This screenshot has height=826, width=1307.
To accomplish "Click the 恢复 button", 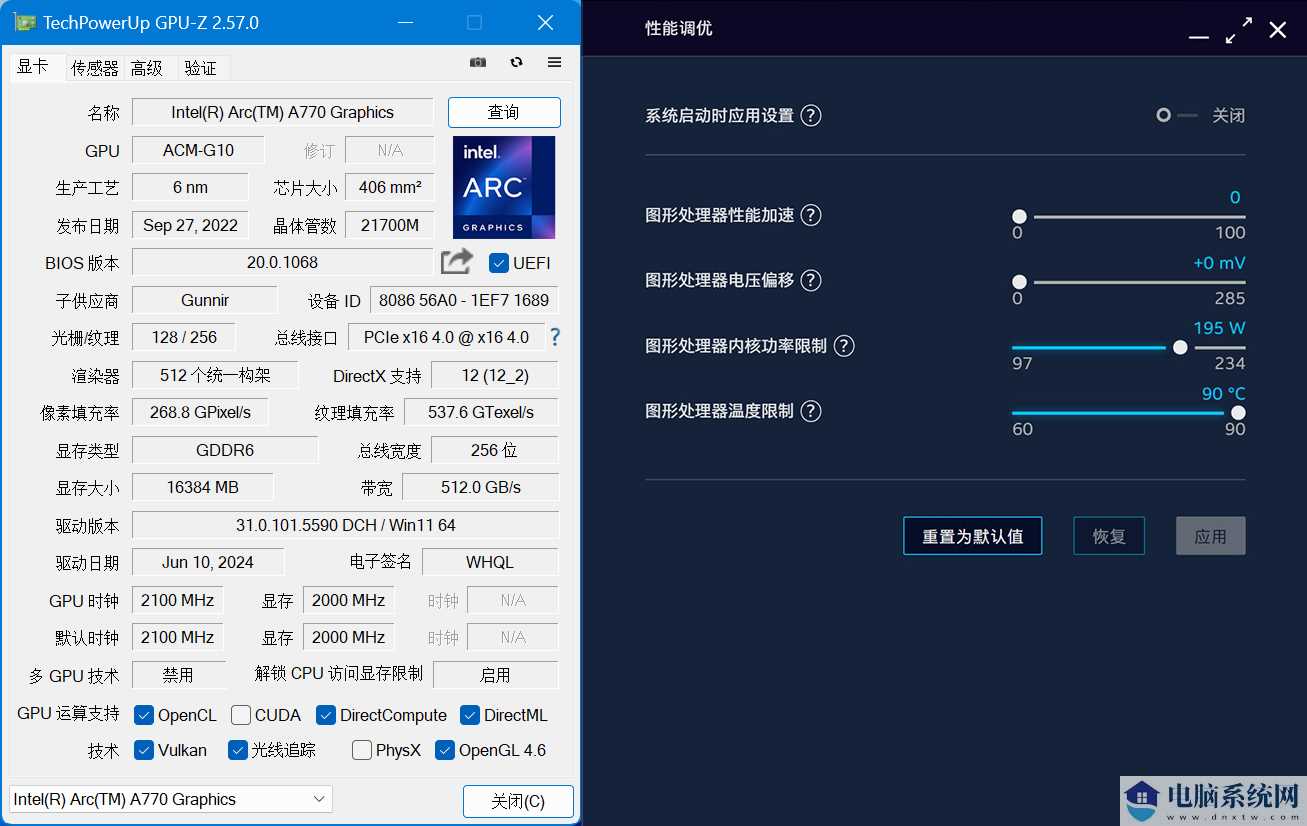I will pos(1109,536).
